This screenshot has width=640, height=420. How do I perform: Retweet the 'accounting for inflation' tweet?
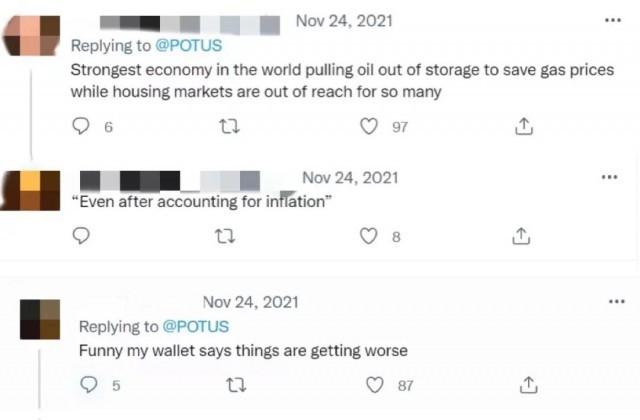[x=226, y=236]
